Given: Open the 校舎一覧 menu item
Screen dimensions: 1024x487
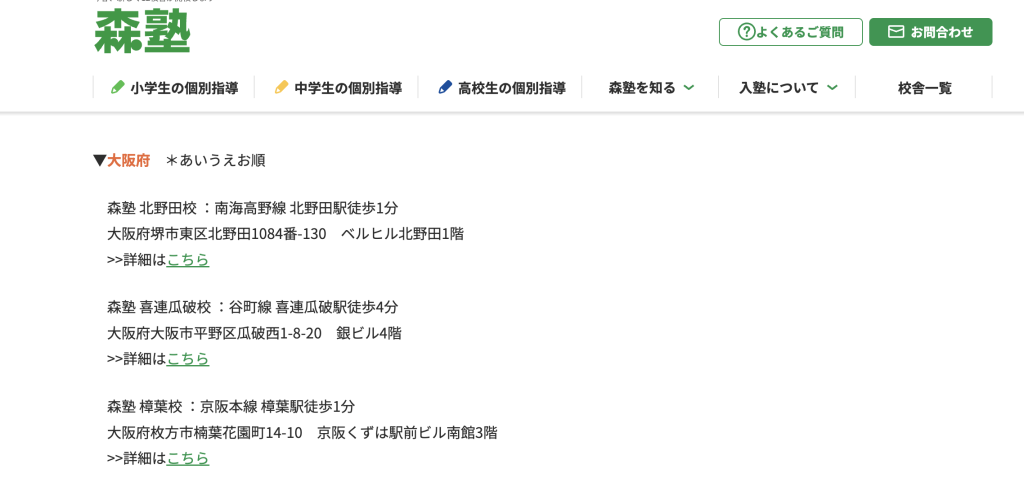Looking at the screenshot, I should 924,88.
